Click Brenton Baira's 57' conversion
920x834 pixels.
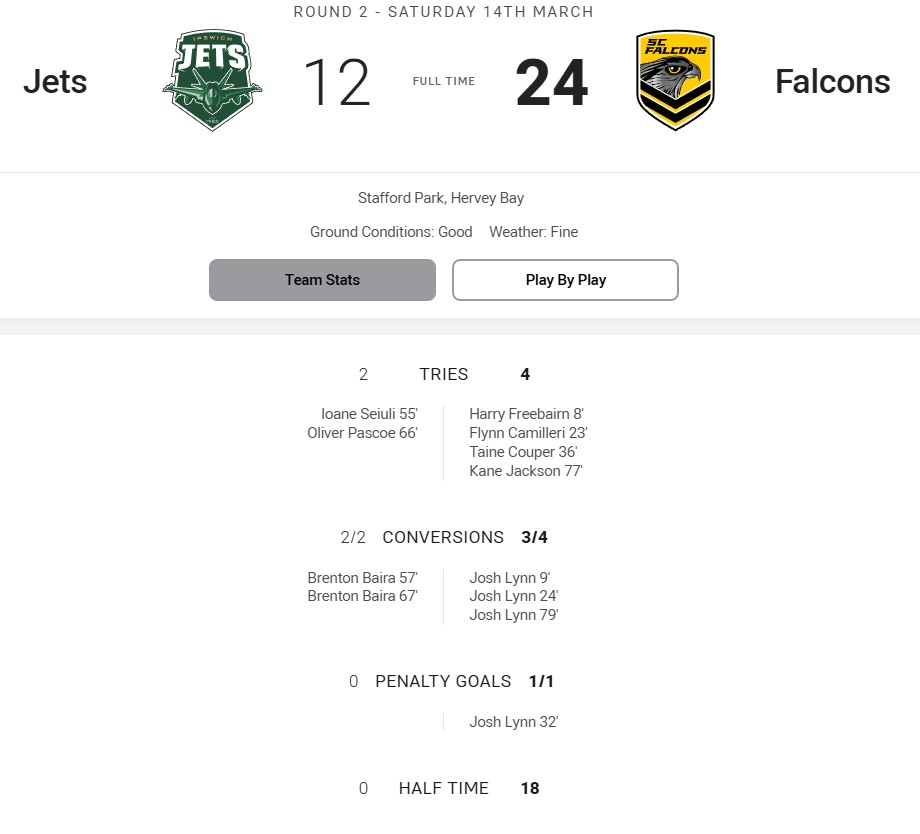click(x=362, y=578)
